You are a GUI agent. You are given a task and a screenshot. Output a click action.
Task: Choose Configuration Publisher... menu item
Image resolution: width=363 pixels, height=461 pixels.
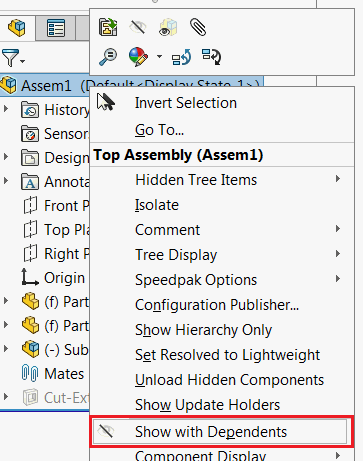tap(222, 305)
